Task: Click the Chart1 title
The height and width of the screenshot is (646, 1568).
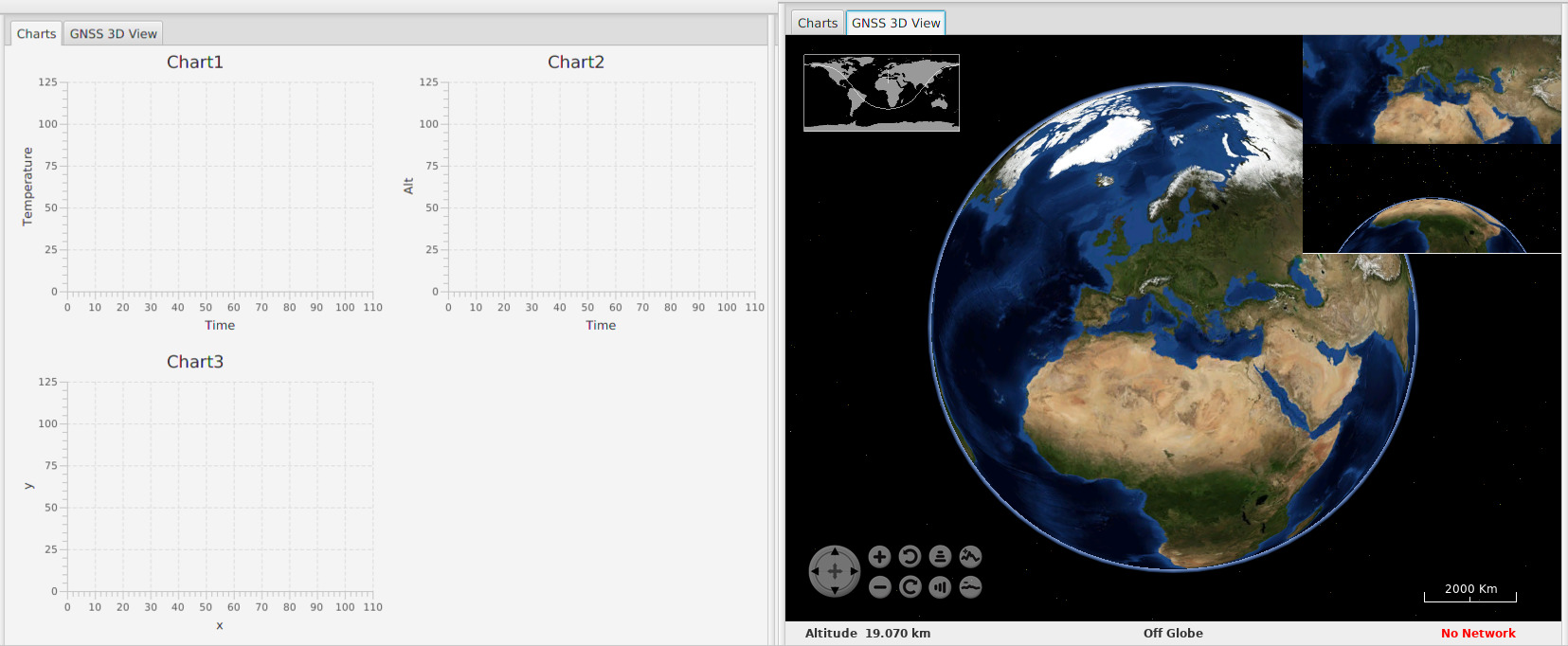Action: point(195,62)
